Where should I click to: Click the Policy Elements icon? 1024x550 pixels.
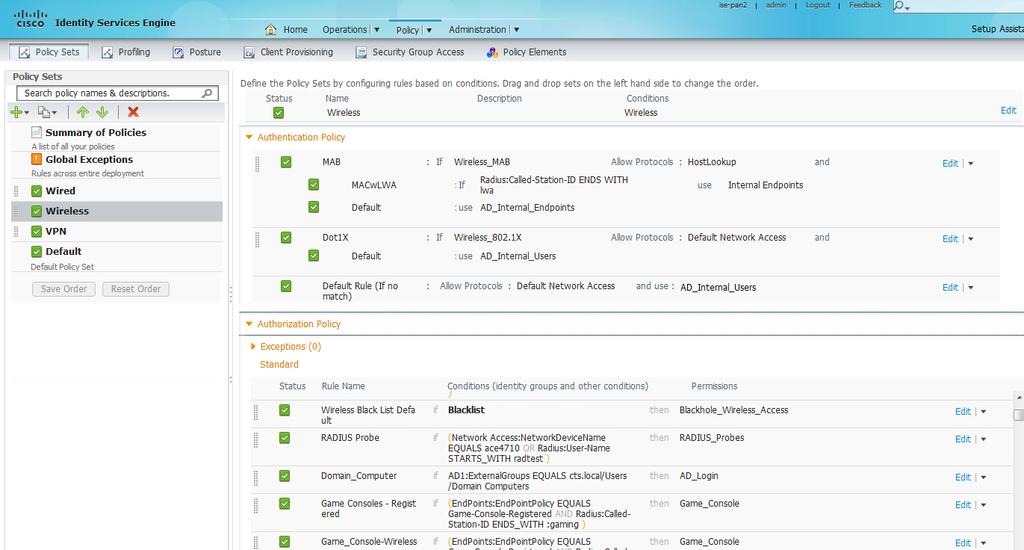pos(492,52)
